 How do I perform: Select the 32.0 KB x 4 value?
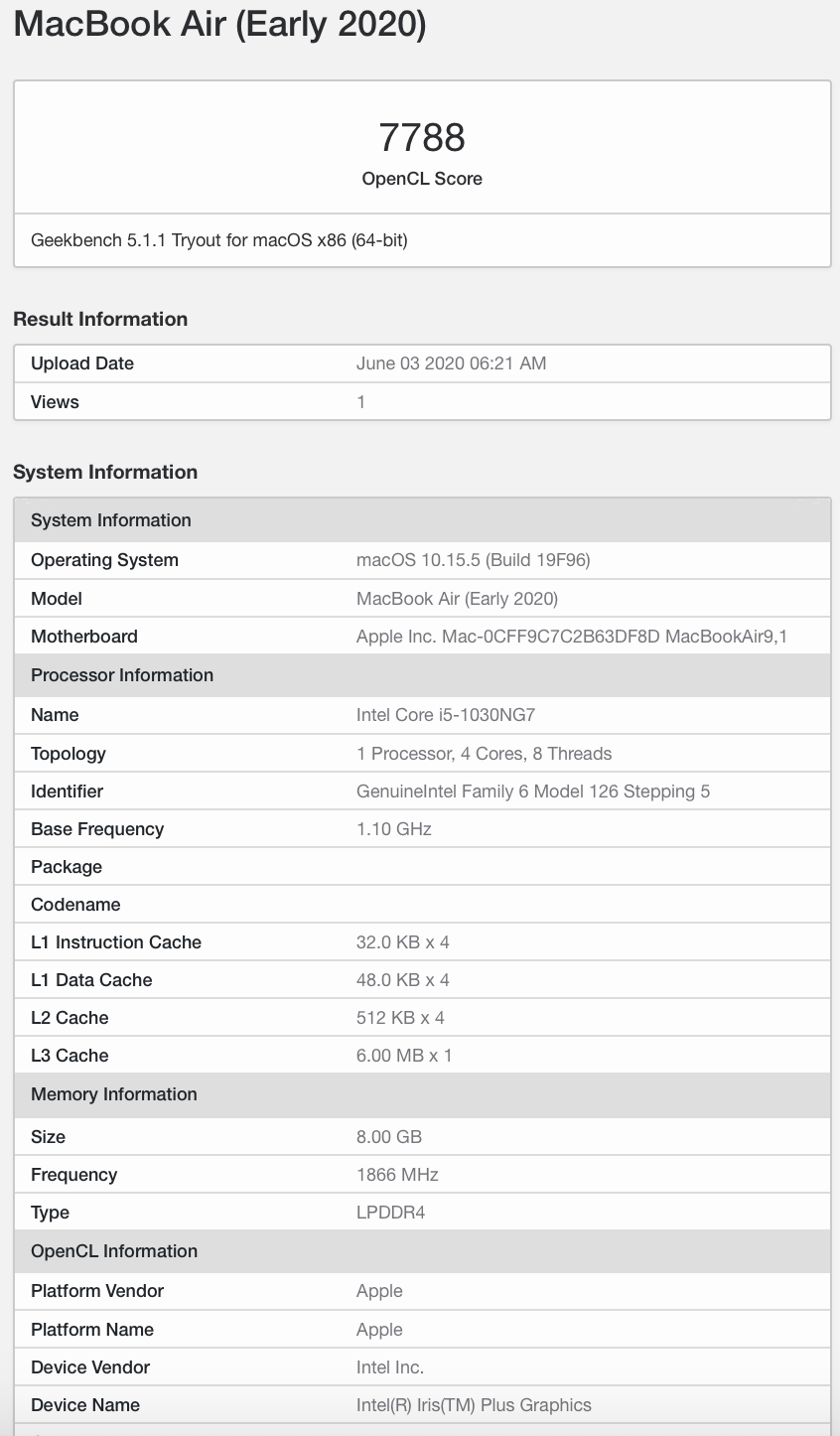click(x=403, y=942)
